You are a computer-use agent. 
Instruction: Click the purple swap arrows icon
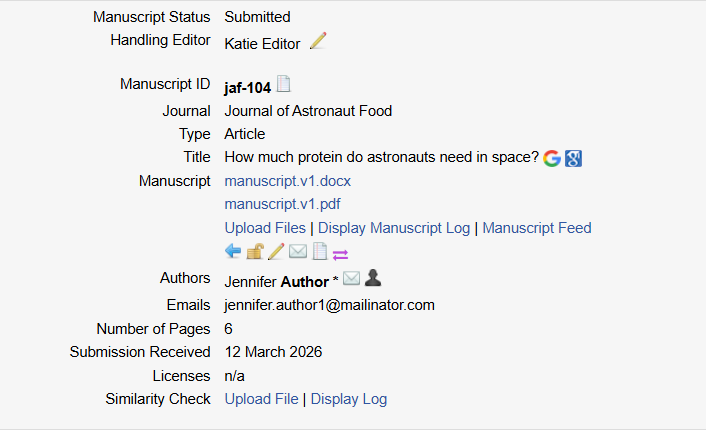click(x=340, y=253)
